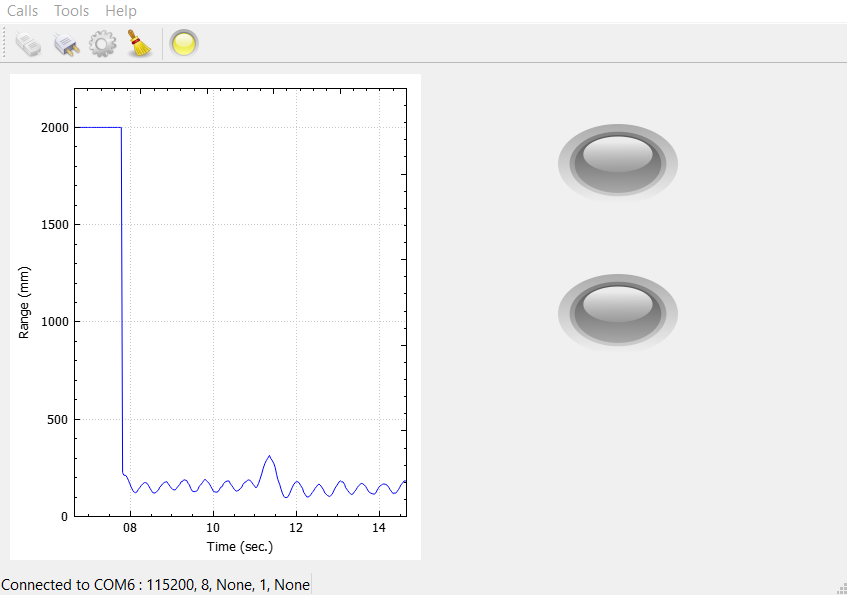This screenshot has height=595, width=847.
Task: Click the 500 tick label on range axis
Action: coord(59,419)
